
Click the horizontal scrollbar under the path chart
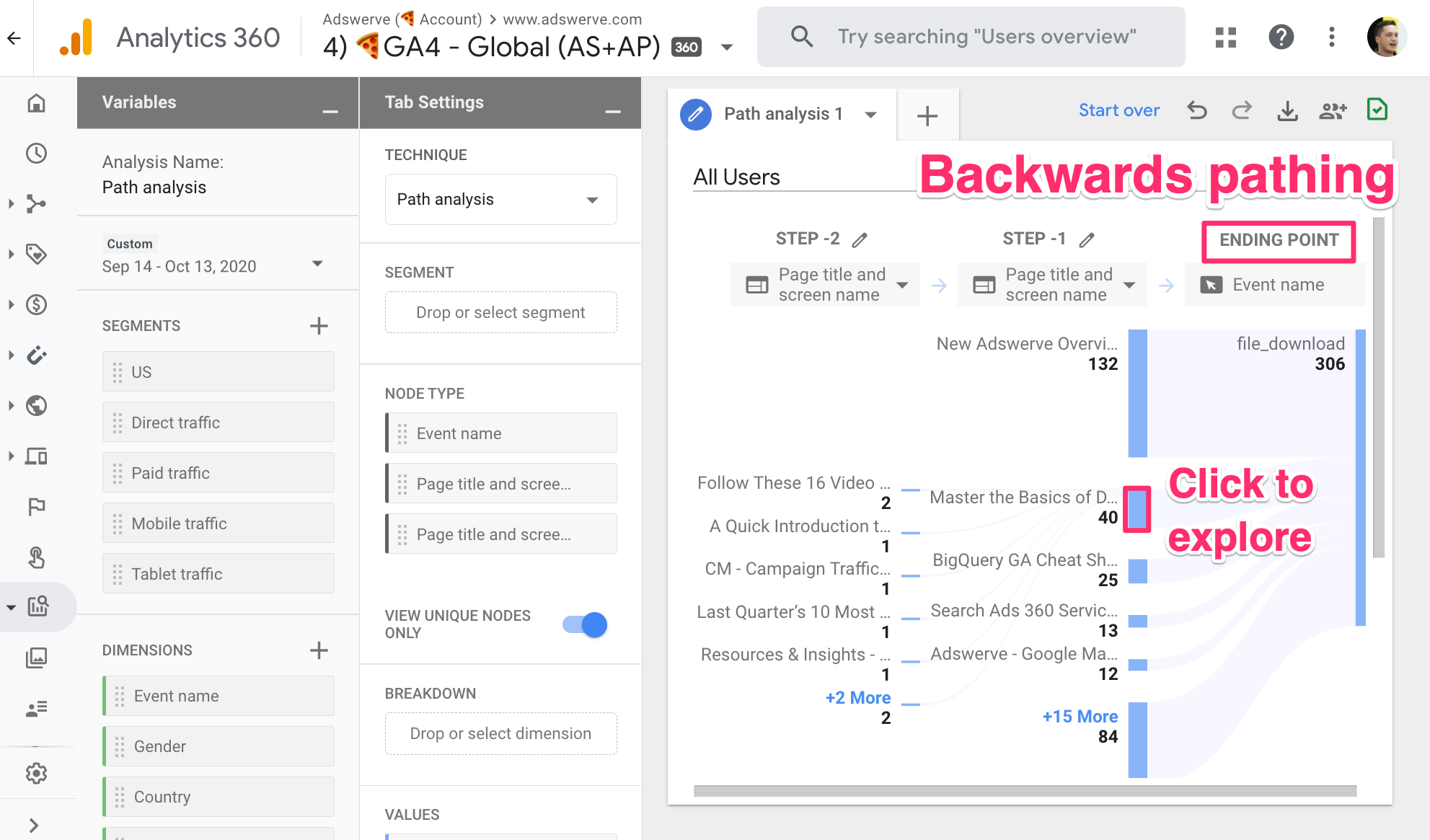(x=1025, y=791)
